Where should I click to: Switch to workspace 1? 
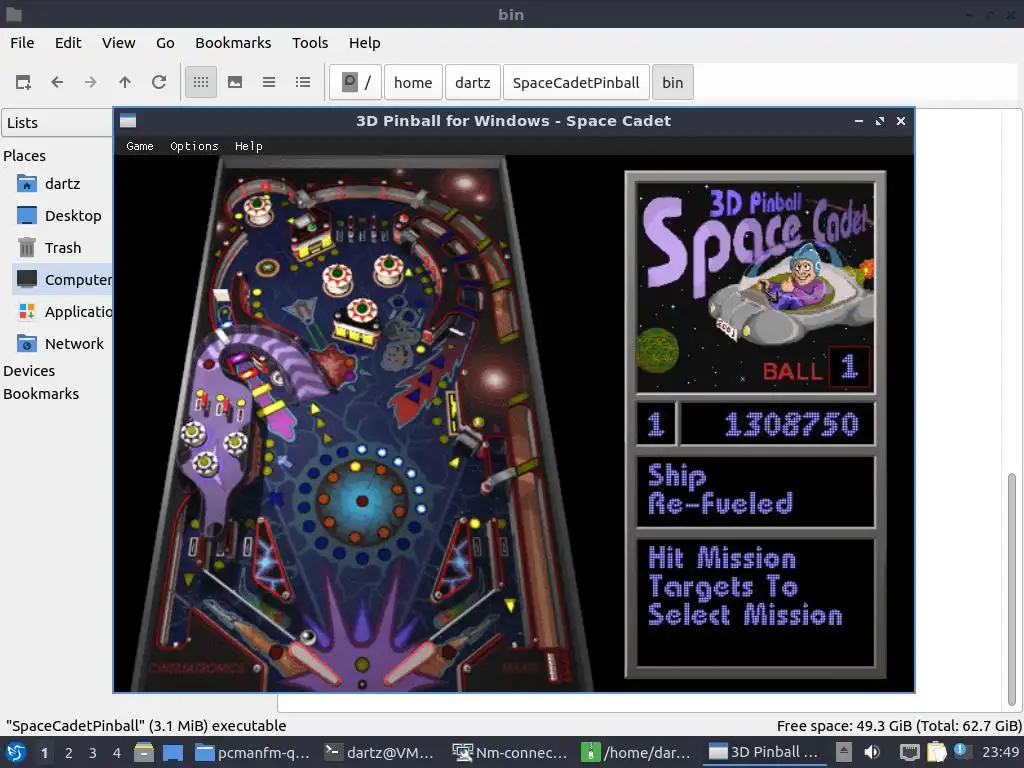(x=44, y=754)
